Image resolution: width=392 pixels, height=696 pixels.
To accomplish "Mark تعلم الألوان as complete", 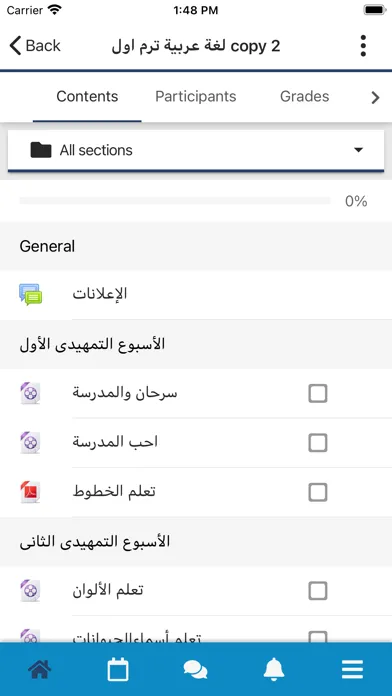I will click(318, 591).
